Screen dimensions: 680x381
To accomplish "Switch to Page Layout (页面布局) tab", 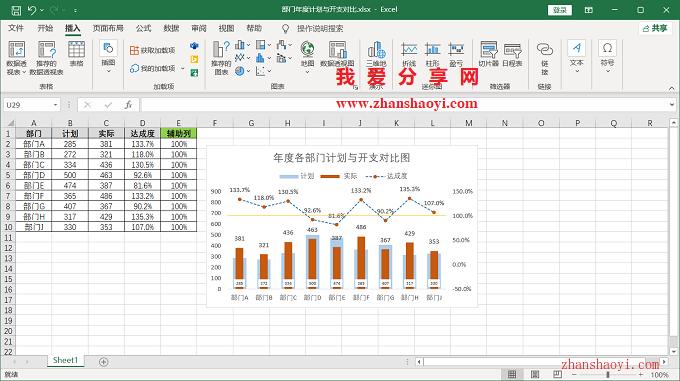I will (108, 28).
